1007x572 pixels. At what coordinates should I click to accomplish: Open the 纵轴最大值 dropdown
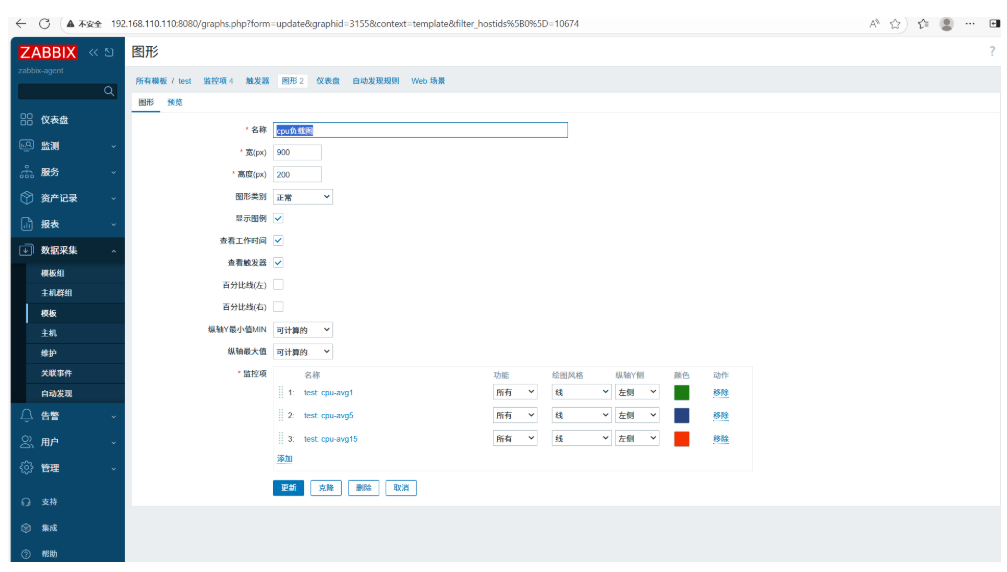pos(302,352)
